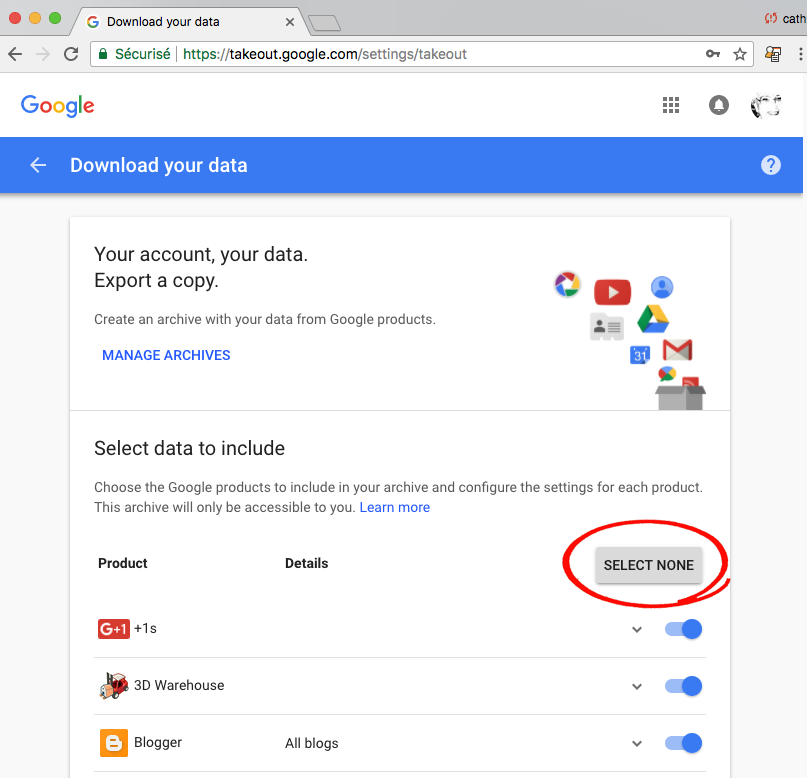Viewport: 807px width, 778px height.
Task: Click the browser back arrow
Action: [15, 54]
